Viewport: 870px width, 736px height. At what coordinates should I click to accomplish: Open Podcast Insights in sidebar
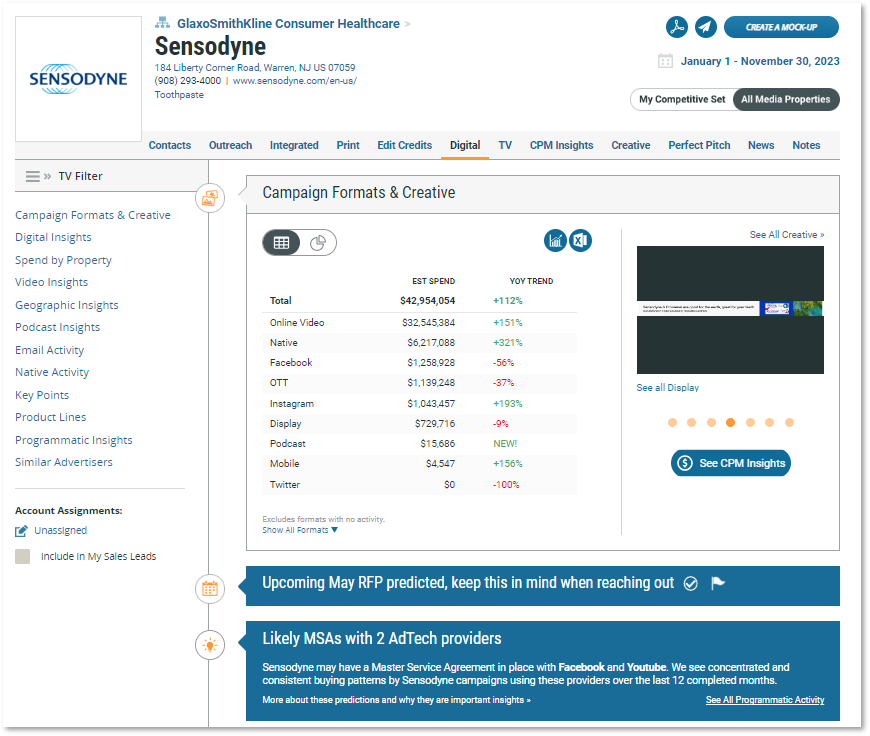[58, 327]
